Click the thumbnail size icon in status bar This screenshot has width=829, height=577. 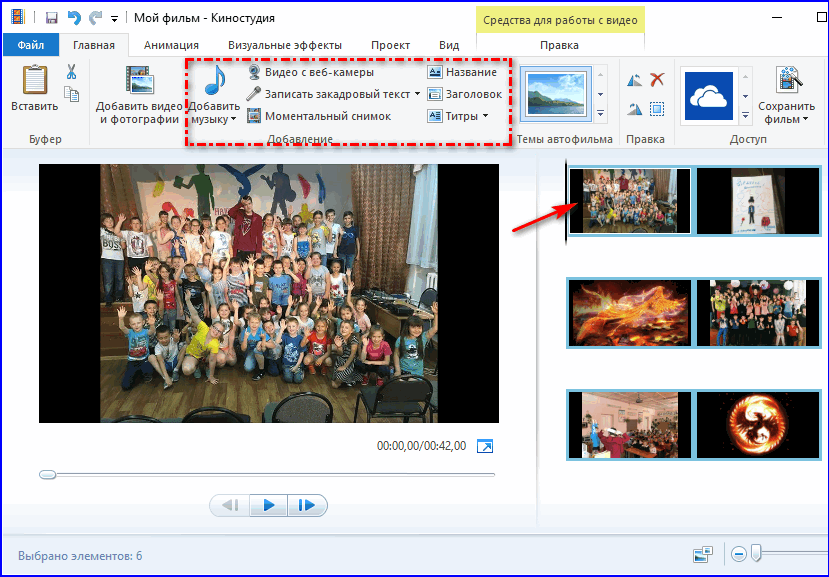(703, 554)
